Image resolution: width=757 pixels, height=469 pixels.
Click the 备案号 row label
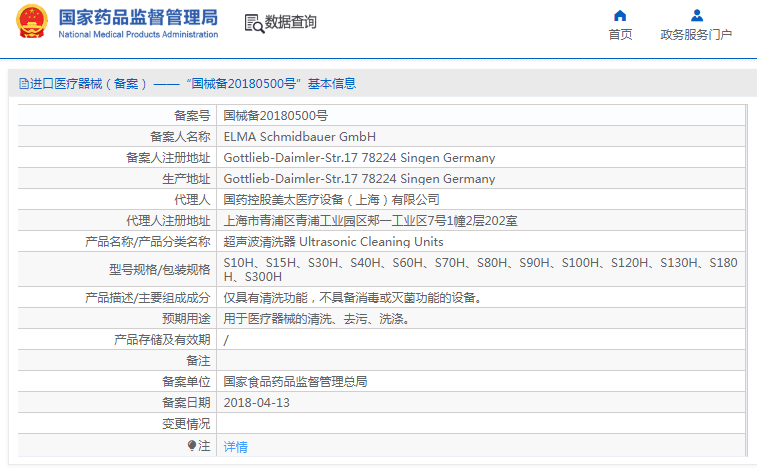point(192,116)
